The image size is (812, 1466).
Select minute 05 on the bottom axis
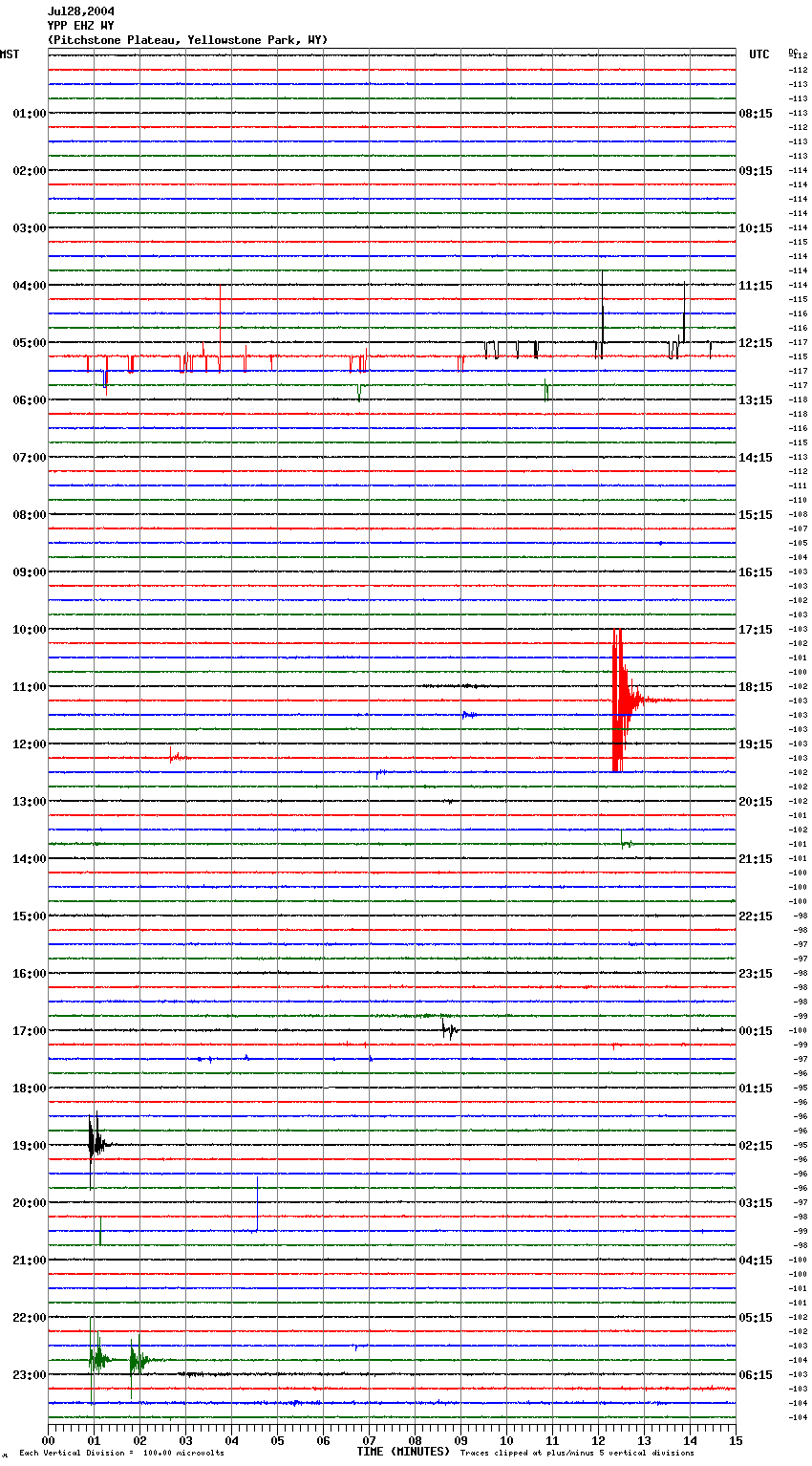[x=277, y=1441]
